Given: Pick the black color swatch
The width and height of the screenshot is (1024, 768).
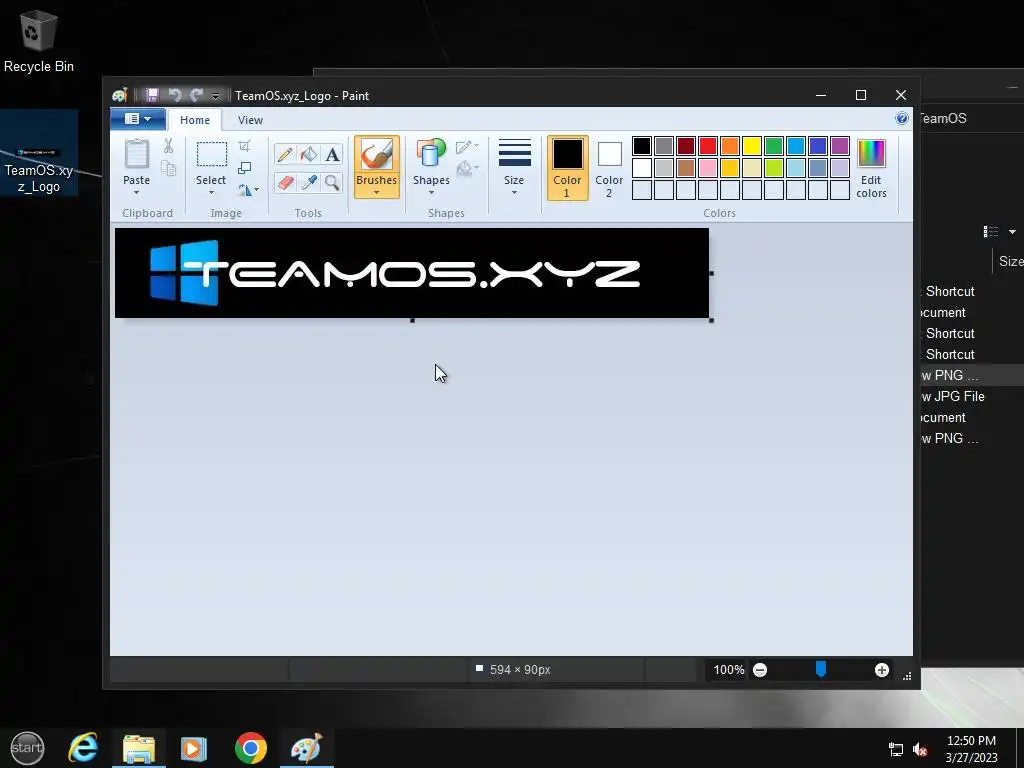Looking at the screenshot, I should [642, 146].
